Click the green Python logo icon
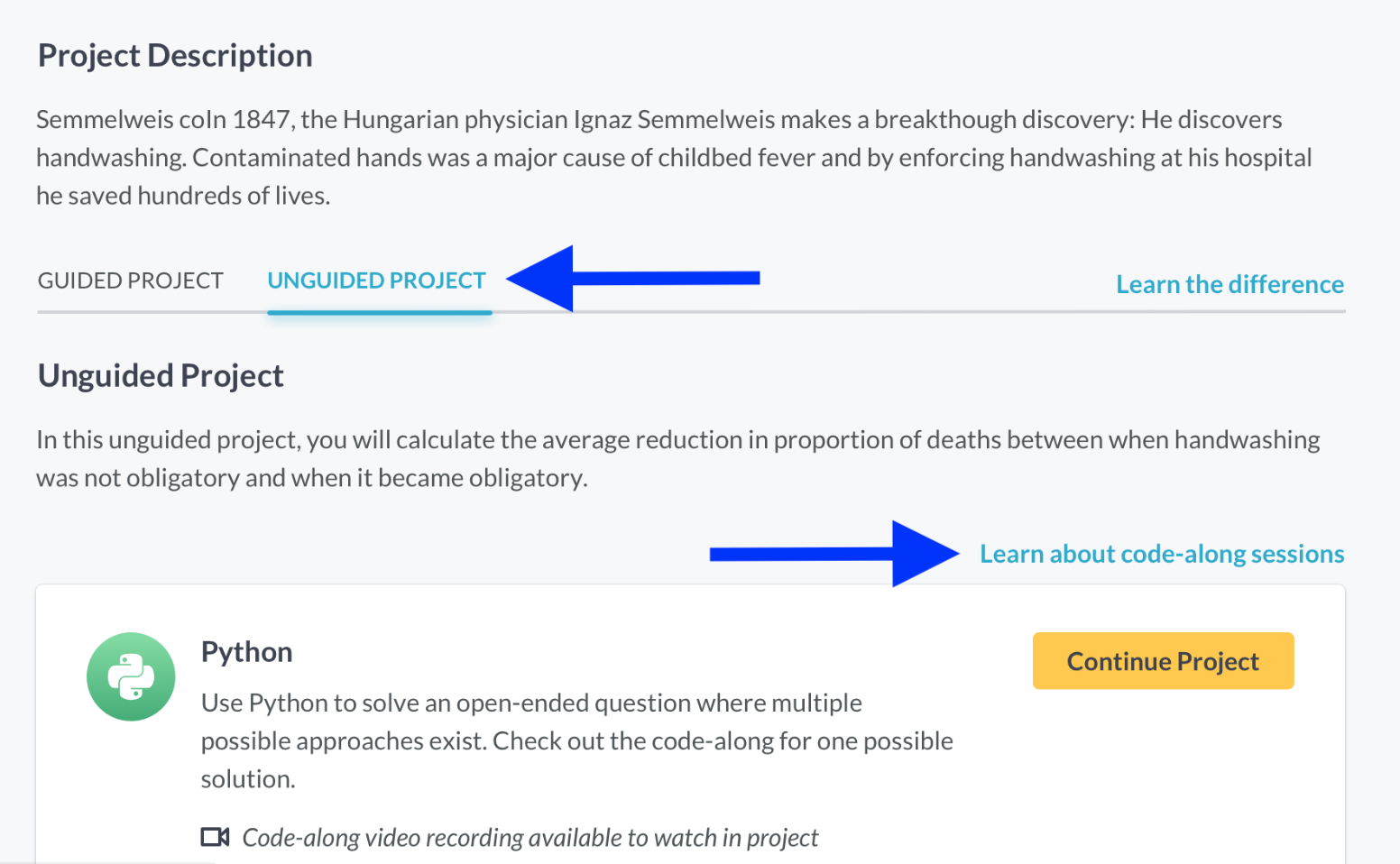Image resolution: width=1400 pixels, height=864 pixels. click(x=131, y=676)
